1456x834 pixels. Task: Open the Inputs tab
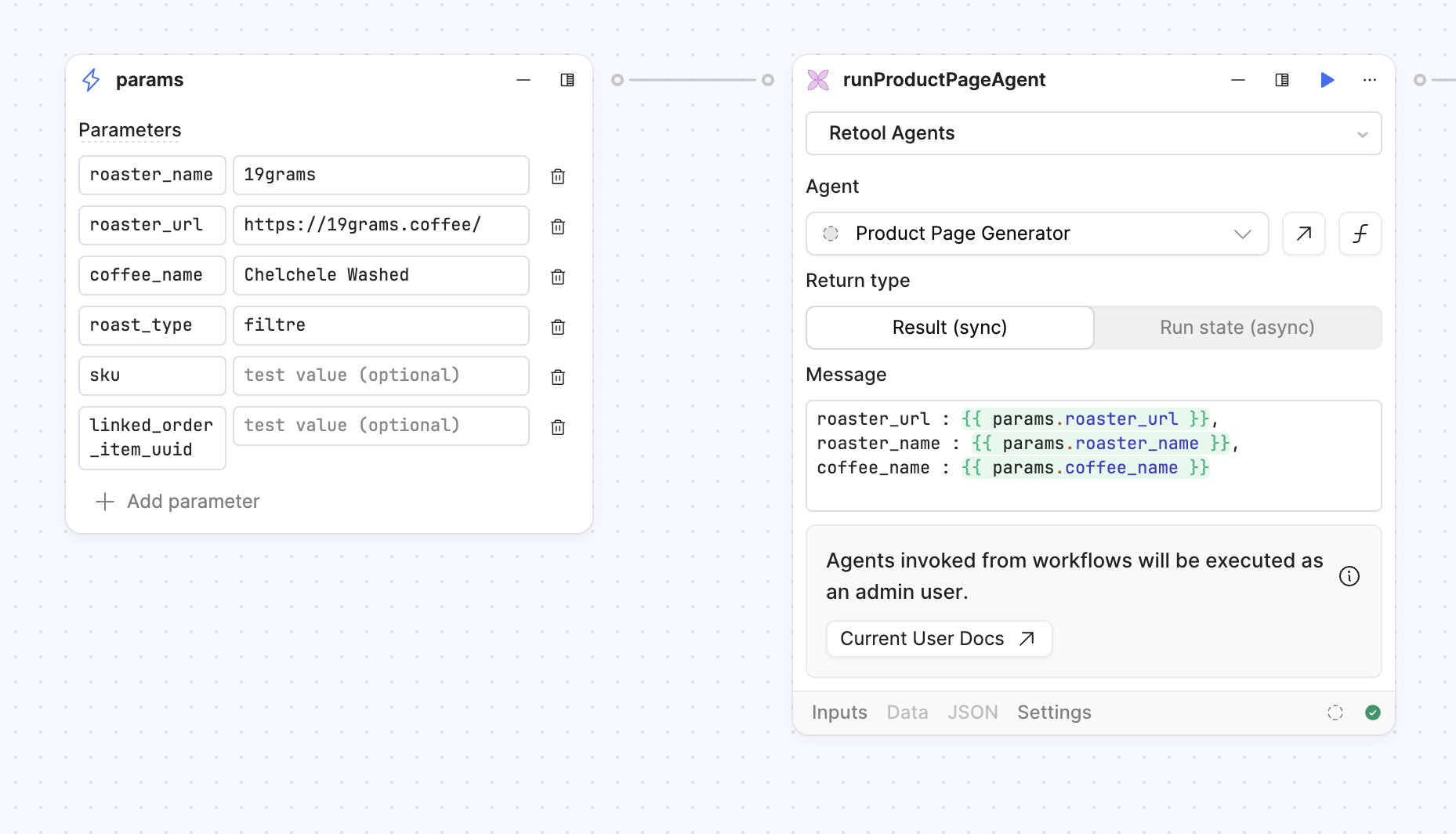tap(838, 713)
